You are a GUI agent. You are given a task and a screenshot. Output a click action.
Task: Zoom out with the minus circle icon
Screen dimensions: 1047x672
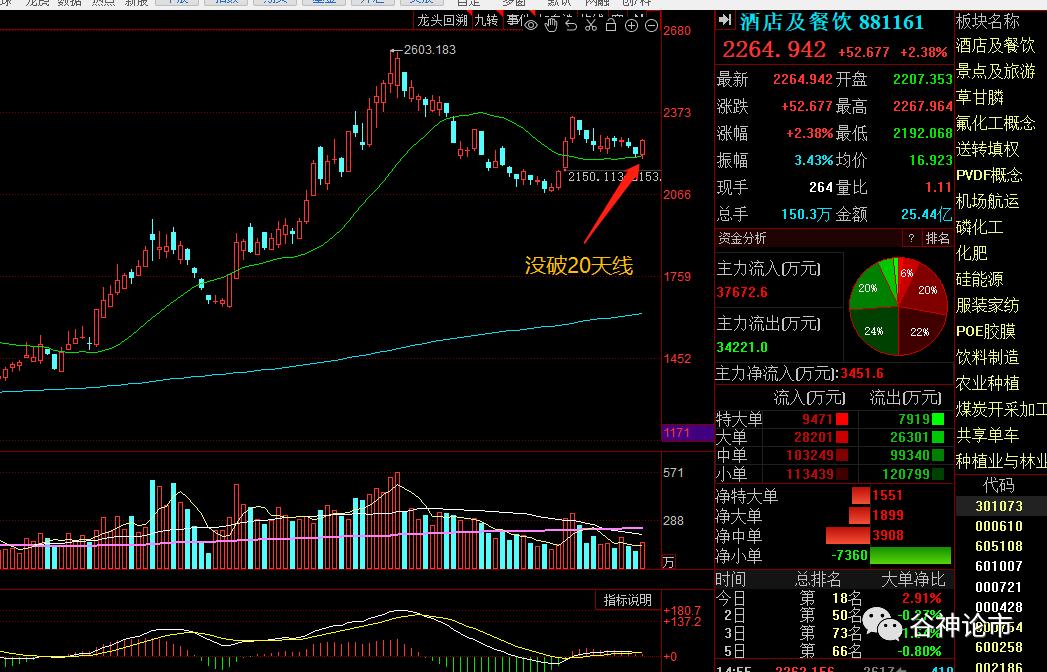pyautogui.click(x=652, y=25)
